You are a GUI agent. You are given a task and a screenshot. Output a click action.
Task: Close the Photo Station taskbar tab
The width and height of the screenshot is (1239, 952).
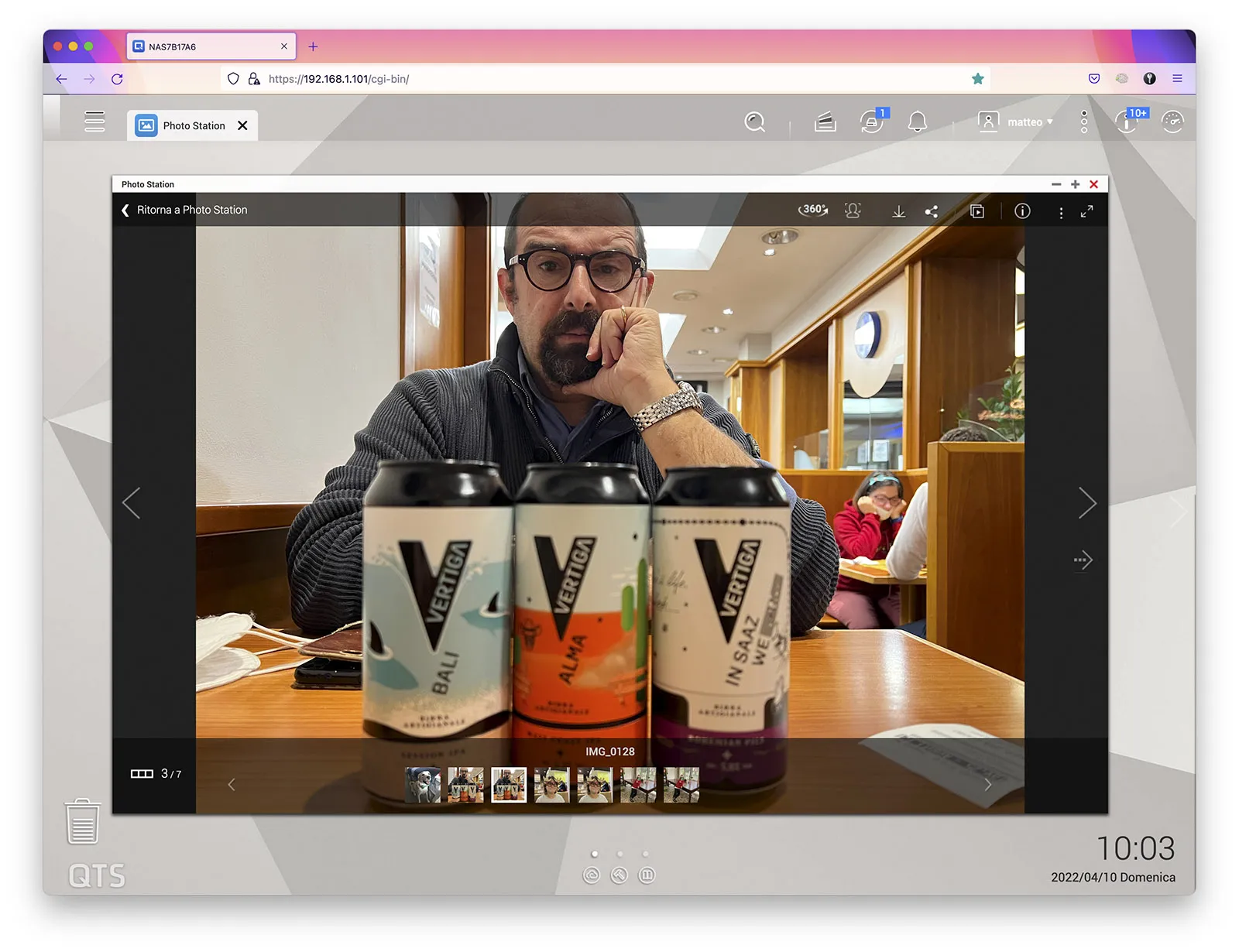pos(242,125)
